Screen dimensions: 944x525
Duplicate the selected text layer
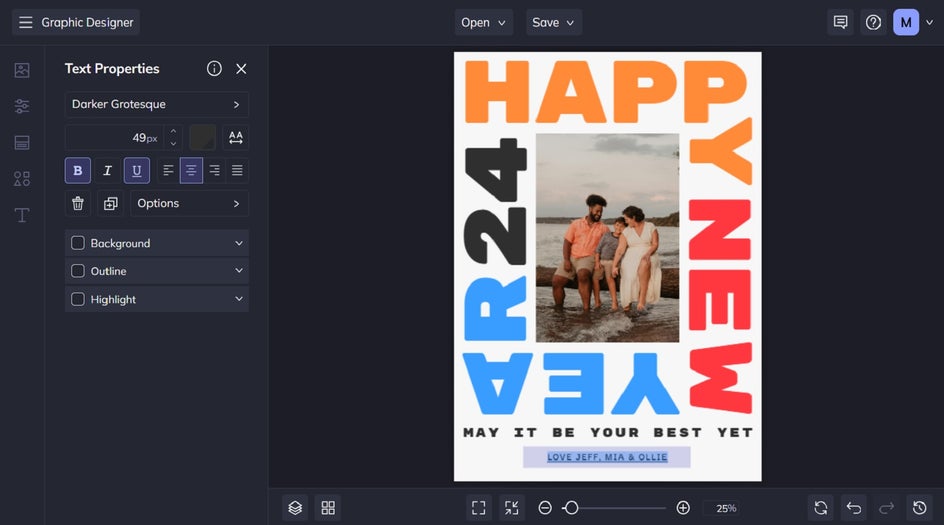(111, 203)
